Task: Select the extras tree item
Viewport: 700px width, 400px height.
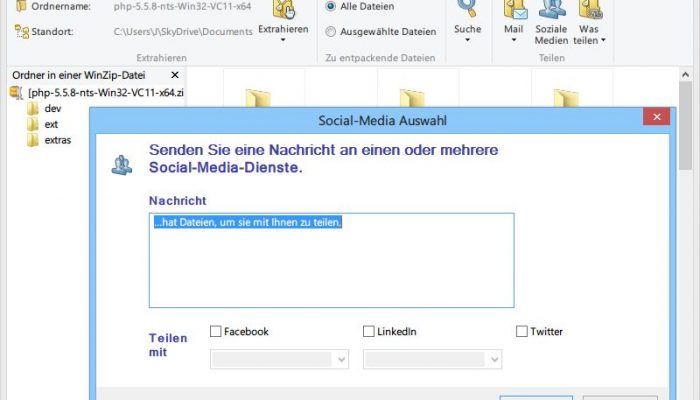Action: click(58, 140)
